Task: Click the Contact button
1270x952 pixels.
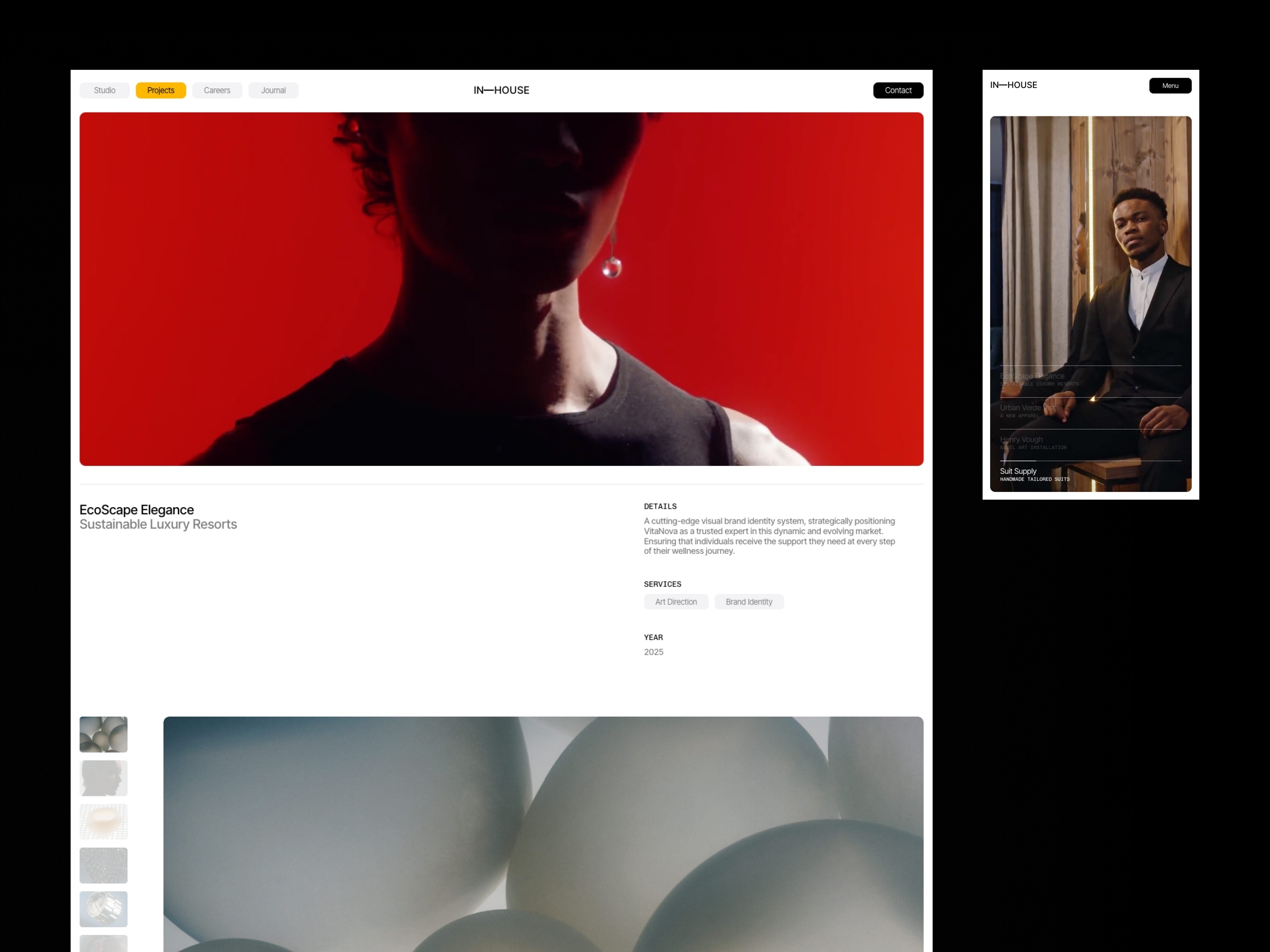Action: tap(897, 90)
